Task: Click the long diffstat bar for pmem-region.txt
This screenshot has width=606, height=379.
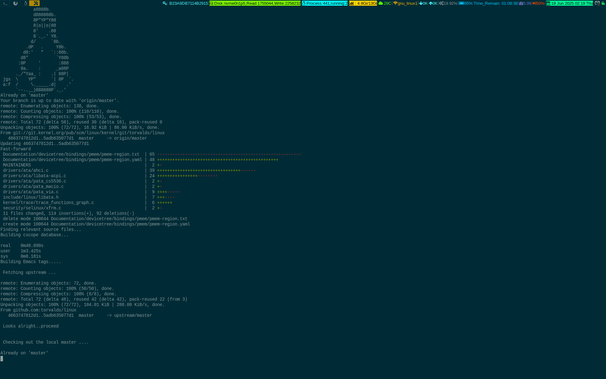Action: (x=229, y=155)
